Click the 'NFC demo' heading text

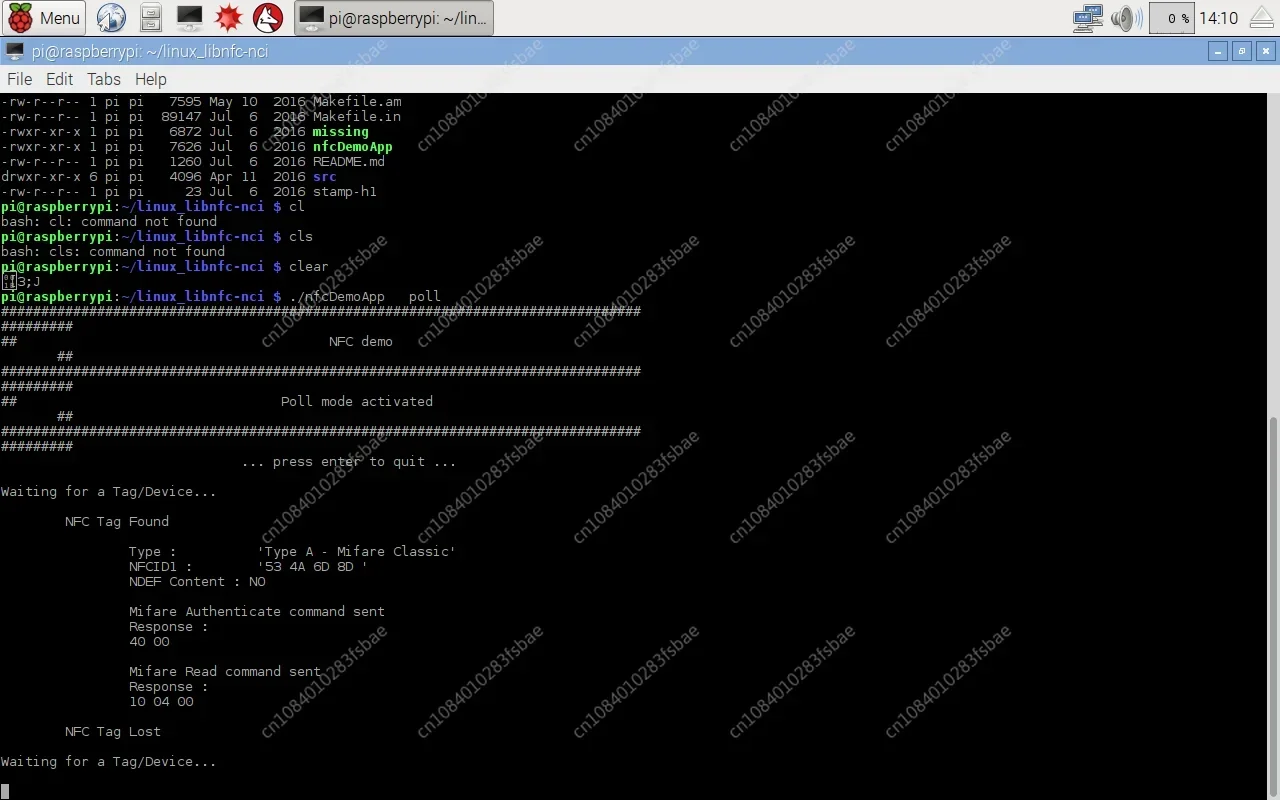click(x=361, y=341)
